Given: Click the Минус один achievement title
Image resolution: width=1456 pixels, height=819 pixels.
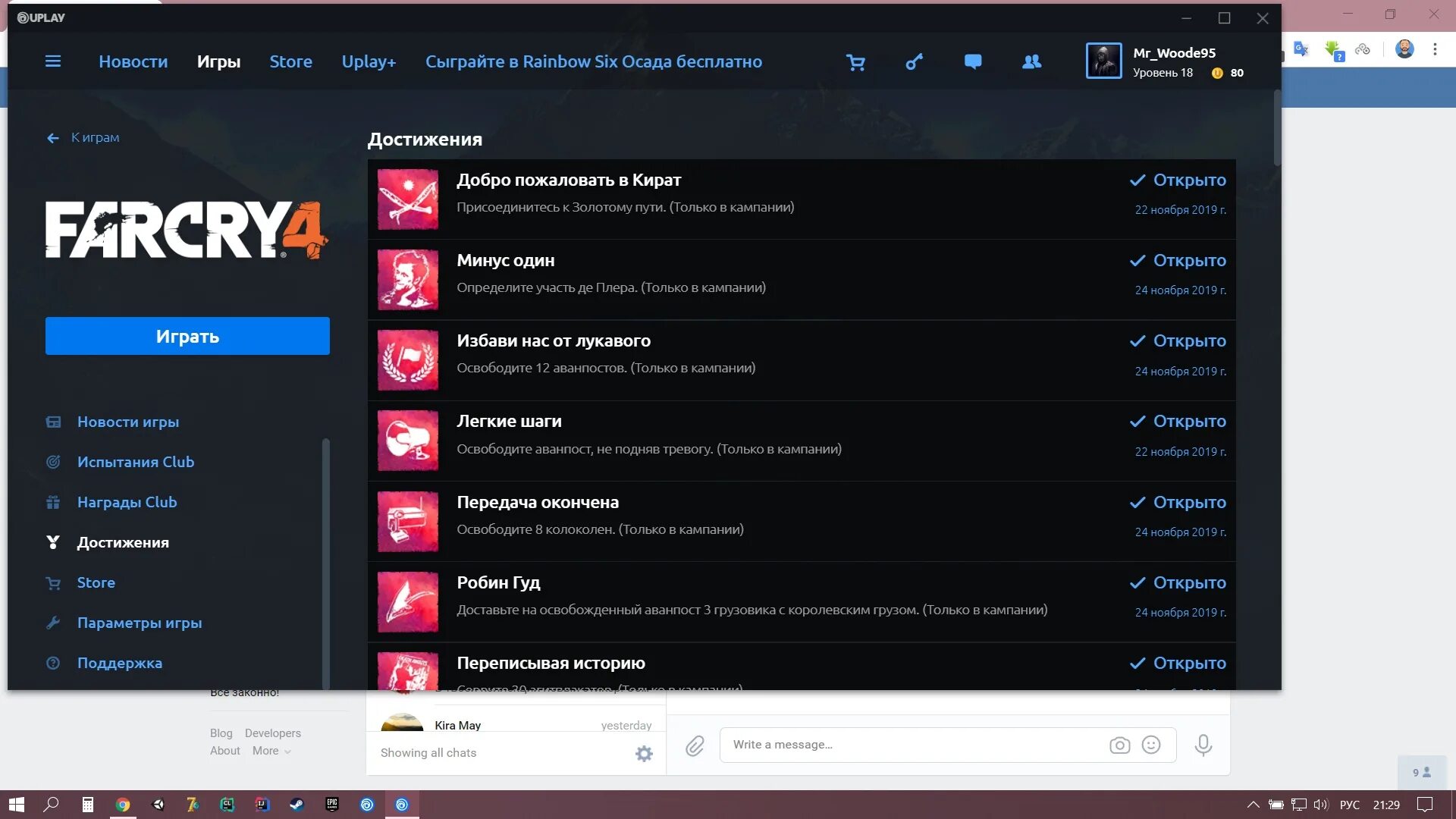Looking at the screenshot, I should (505, 260).
